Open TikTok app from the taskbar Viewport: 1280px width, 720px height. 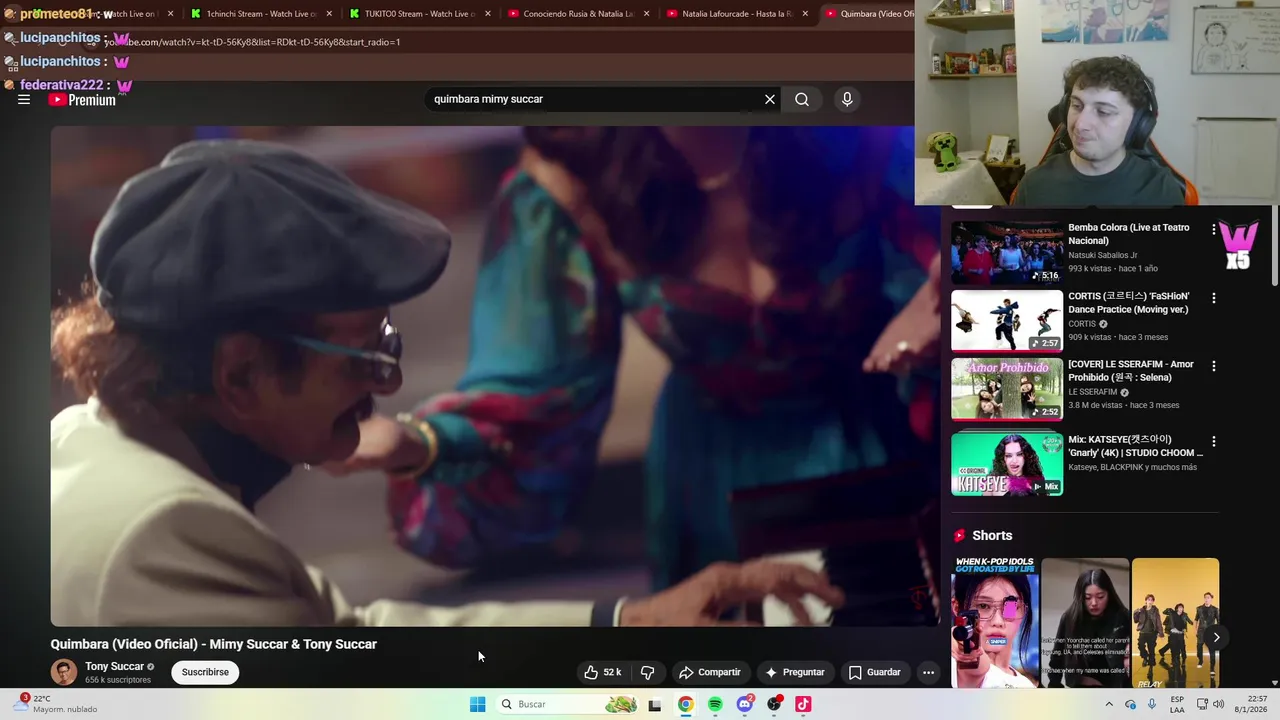[803, 704]
